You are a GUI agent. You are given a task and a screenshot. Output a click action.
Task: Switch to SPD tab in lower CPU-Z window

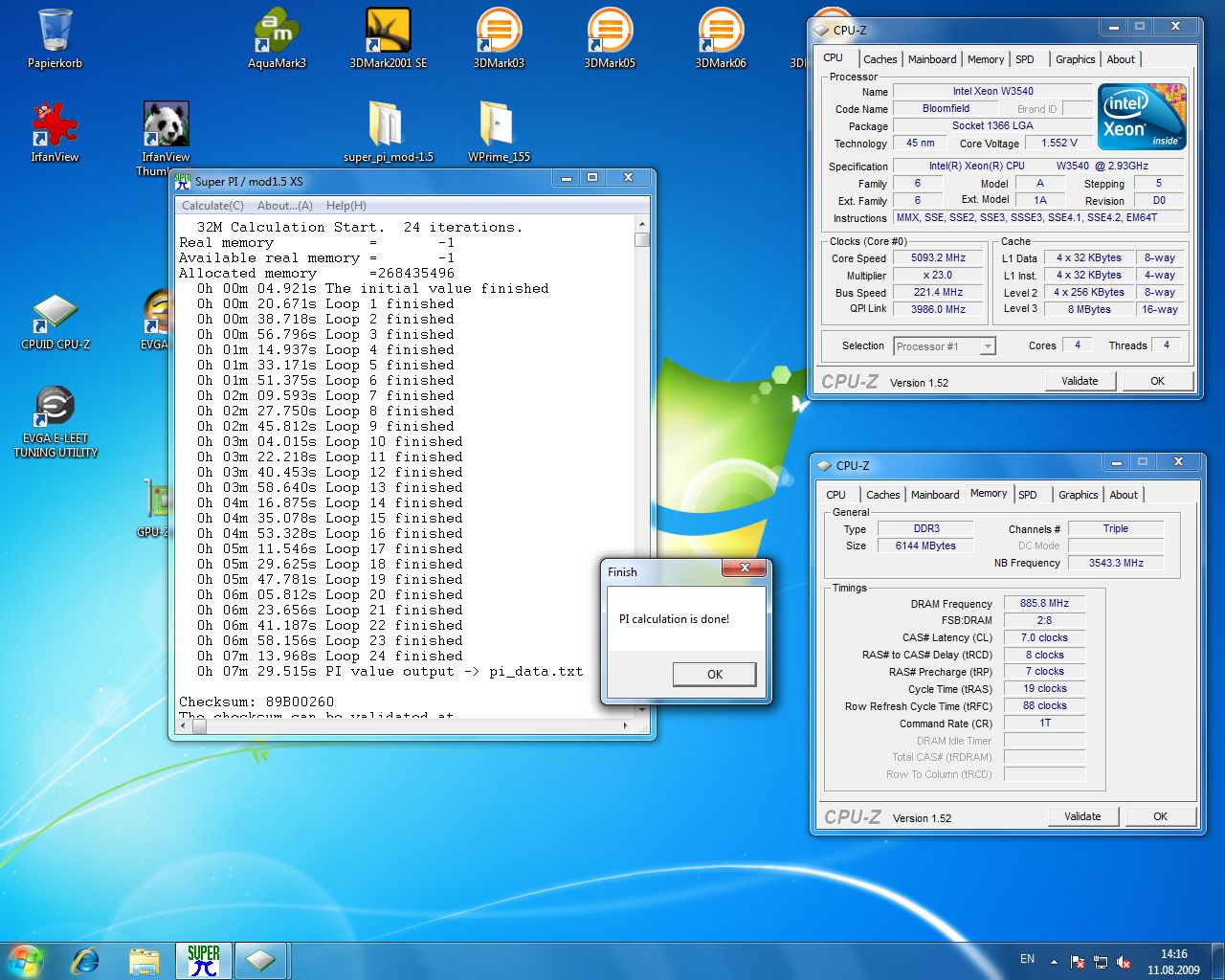coord(1028,495)
